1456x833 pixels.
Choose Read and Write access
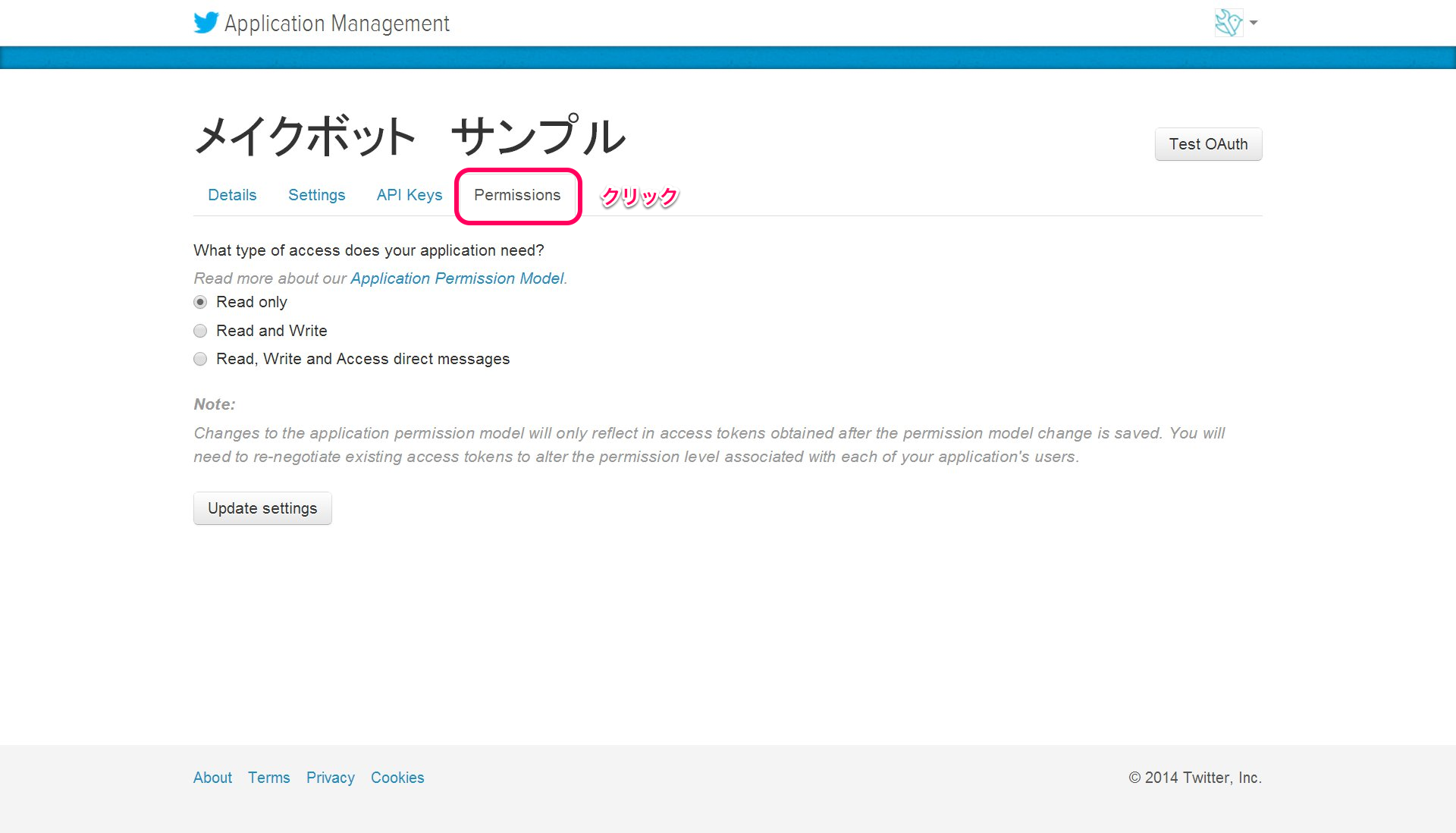pyautogui.click(x=200, y=331)
